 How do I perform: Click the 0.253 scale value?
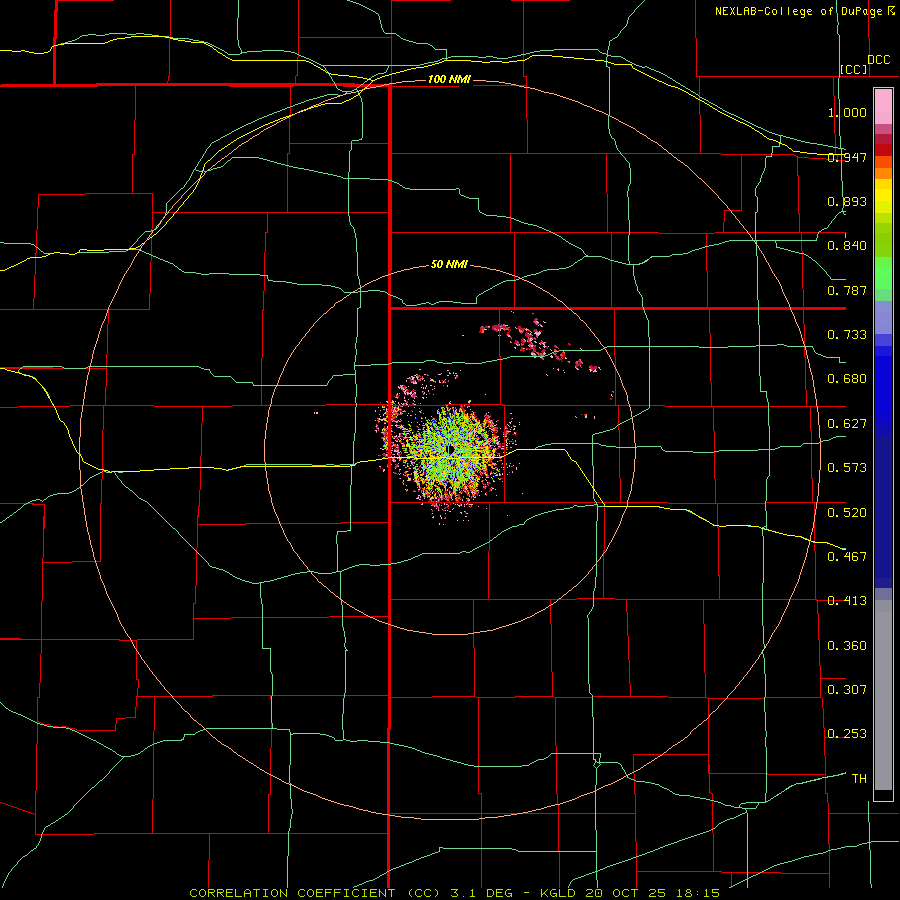point(847,734)
